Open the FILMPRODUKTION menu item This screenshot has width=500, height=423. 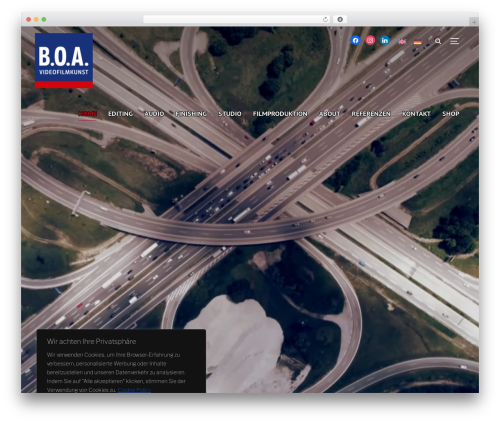[280, 114]
